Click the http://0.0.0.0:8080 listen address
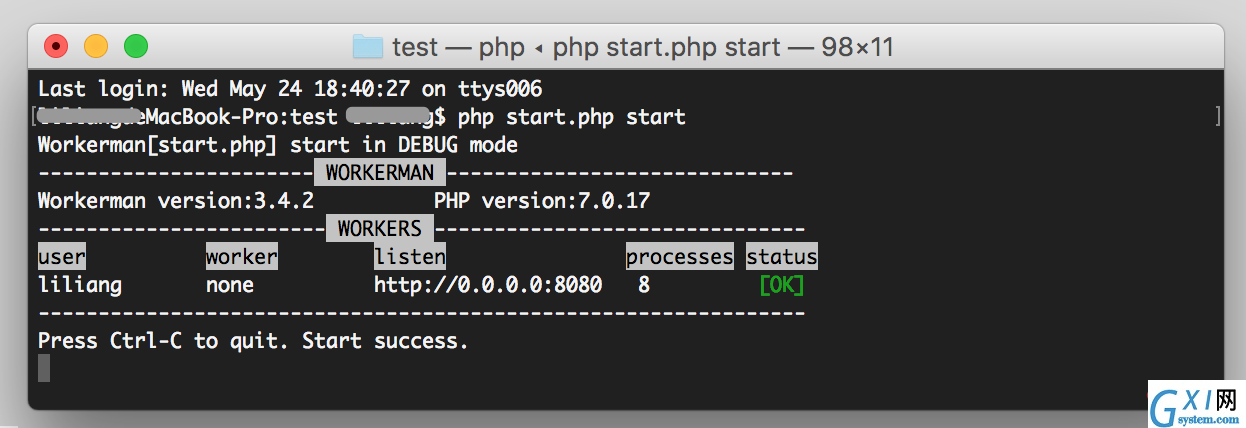 click(488, 285)
